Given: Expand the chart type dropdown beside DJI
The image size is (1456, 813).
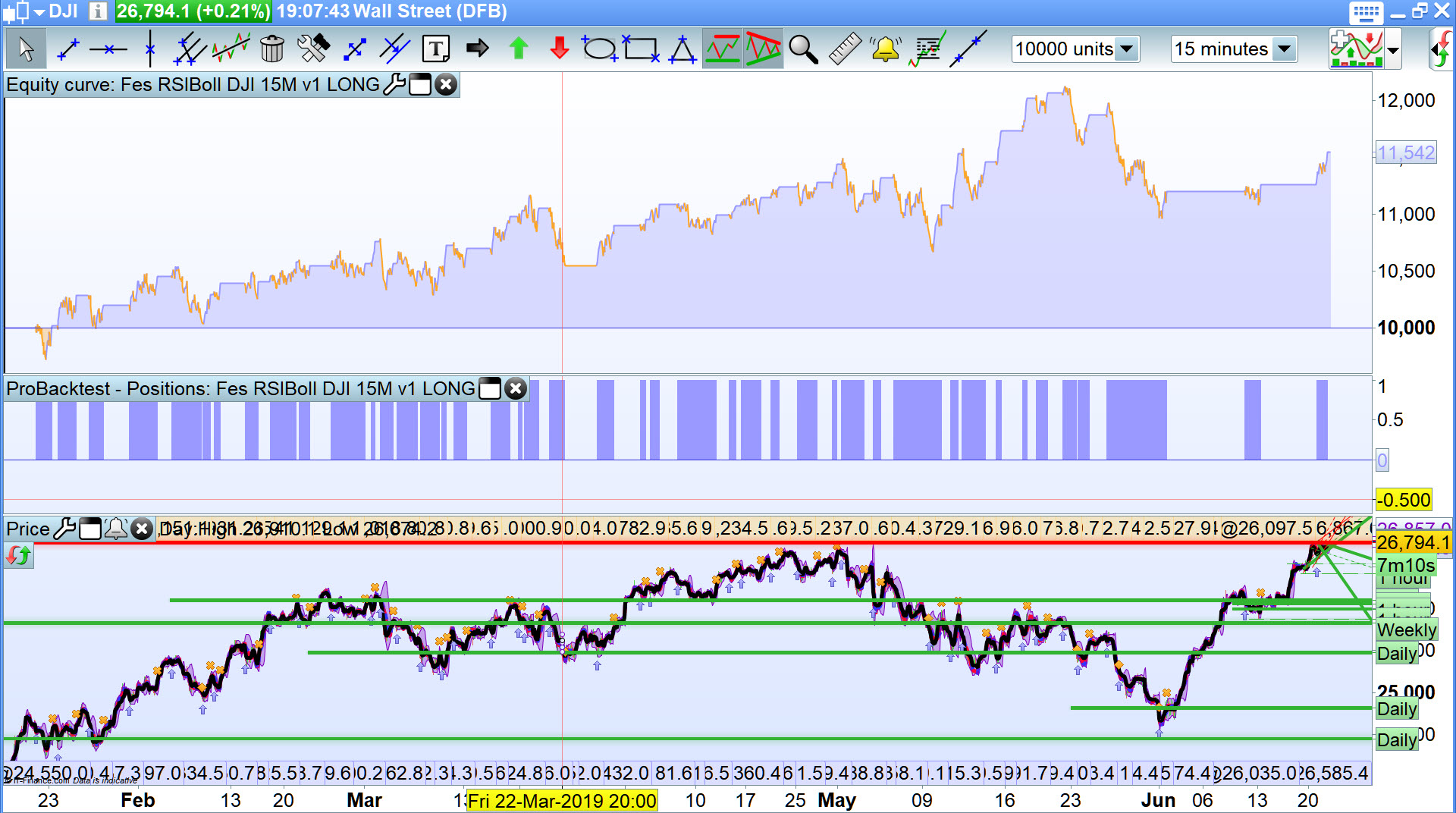Looking at the screenshot, I should [39, 12].
